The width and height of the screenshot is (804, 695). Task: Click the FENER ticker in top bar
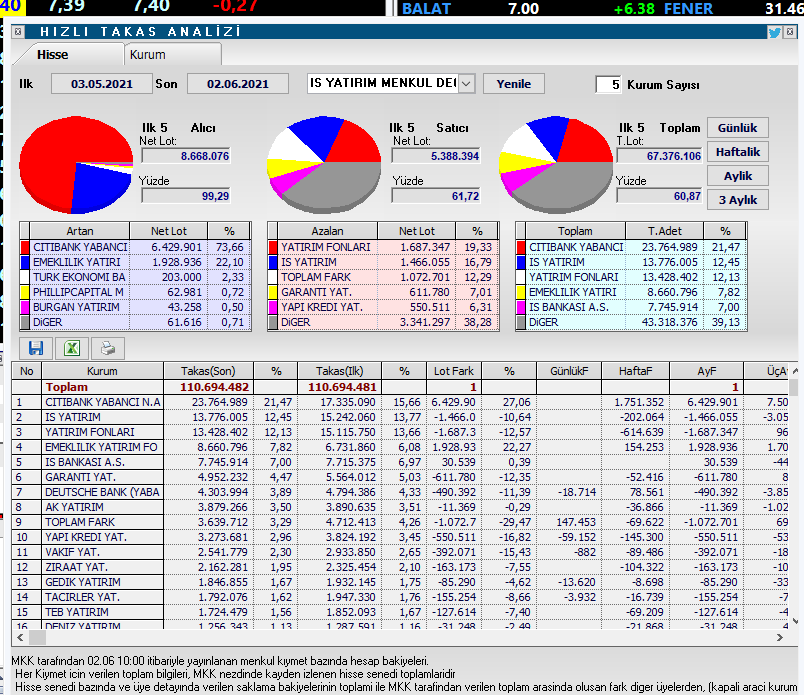[688, 8]
